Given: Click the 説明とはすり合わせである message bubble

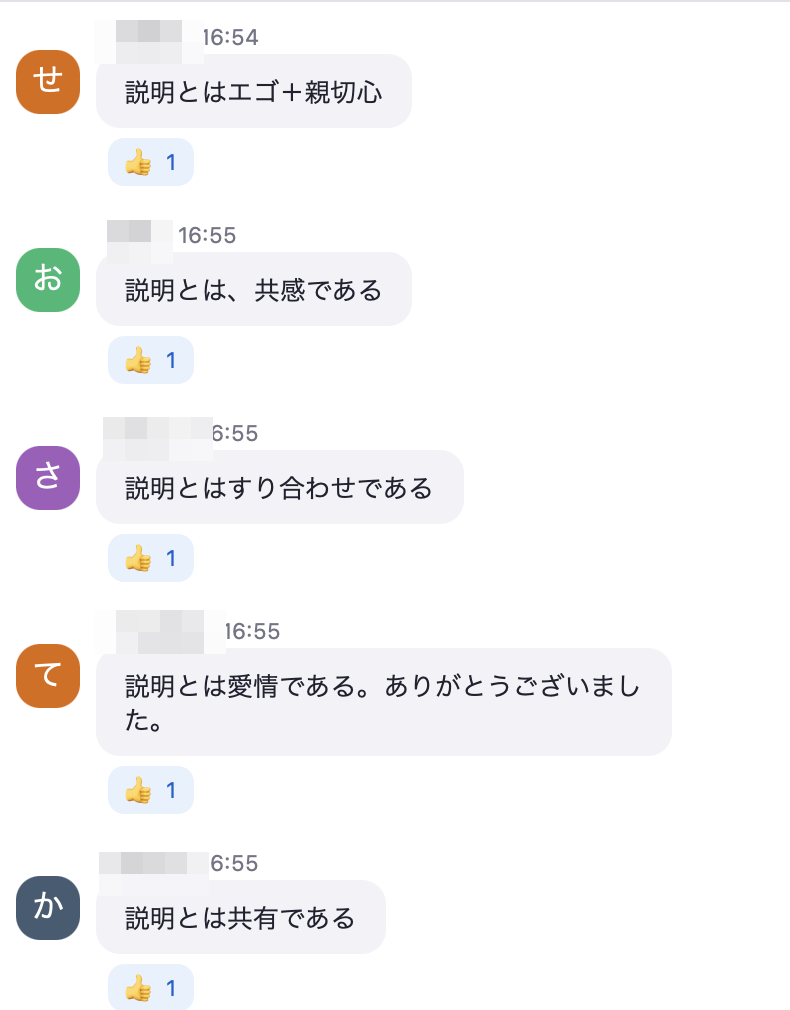Looking at the screenshot, I should (279, 488).
